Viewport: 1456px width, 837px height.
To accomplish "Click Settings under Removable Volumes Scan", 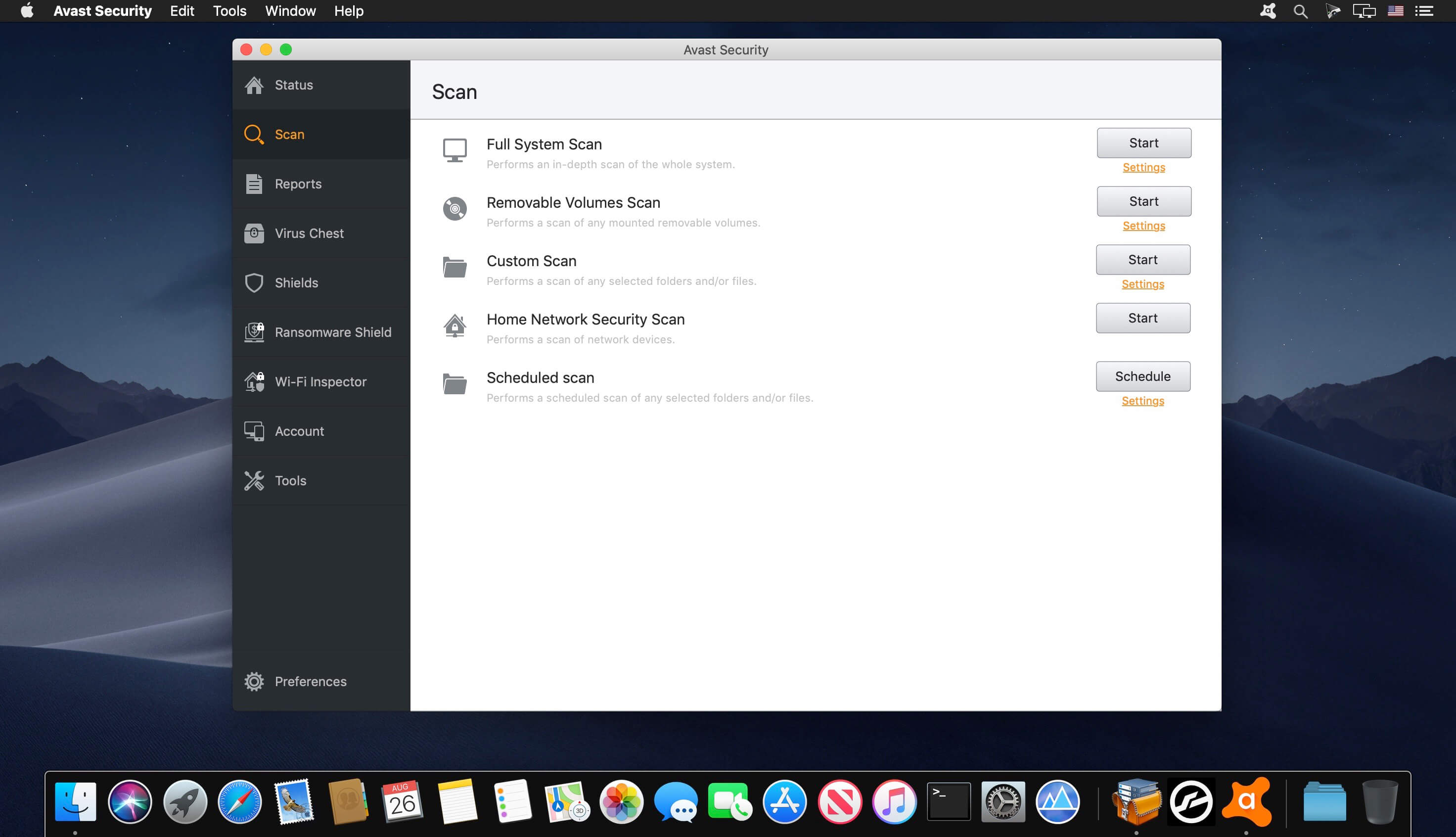I will 1144,225.
